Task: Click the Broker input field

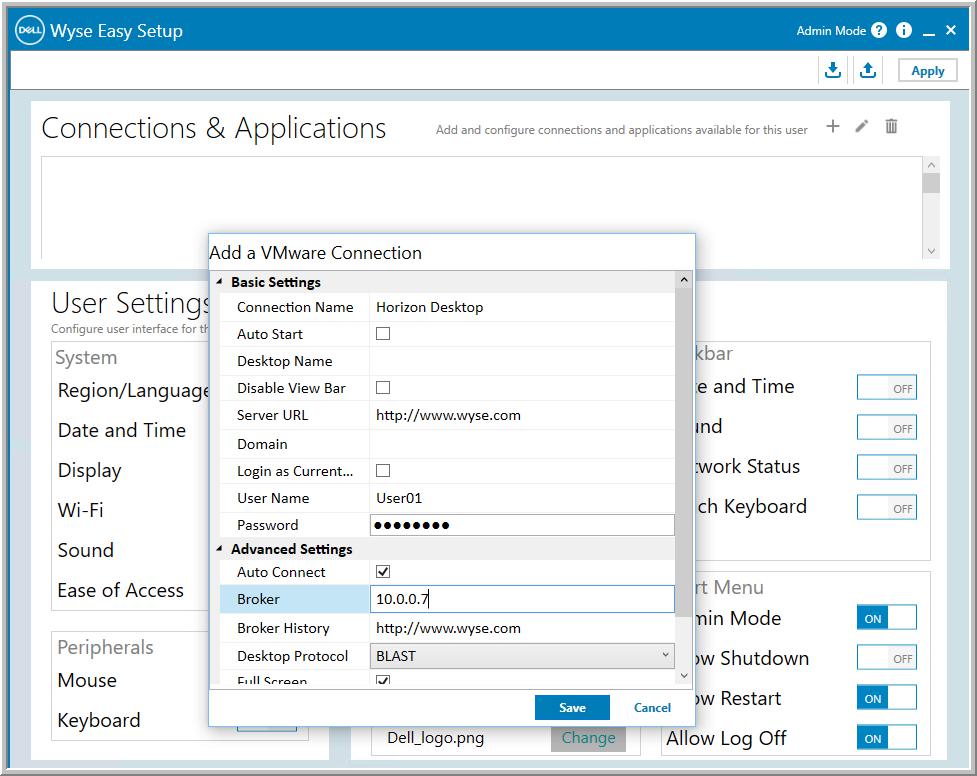Action: point(522,599)
